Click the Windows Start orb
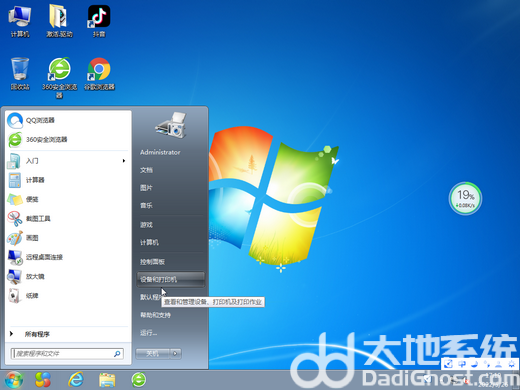 pyautogui.click(x=13, y=380)
